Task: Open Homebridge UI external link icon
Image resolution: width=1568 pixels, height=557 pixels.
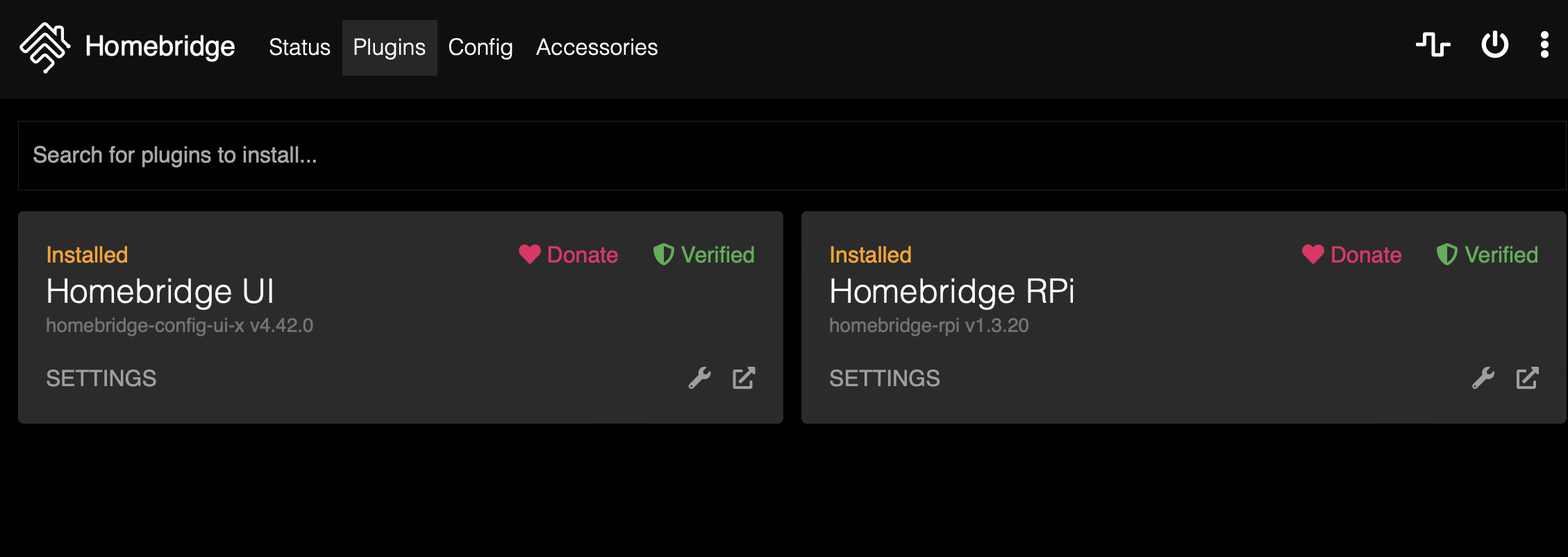Action: tap(744, 378)
